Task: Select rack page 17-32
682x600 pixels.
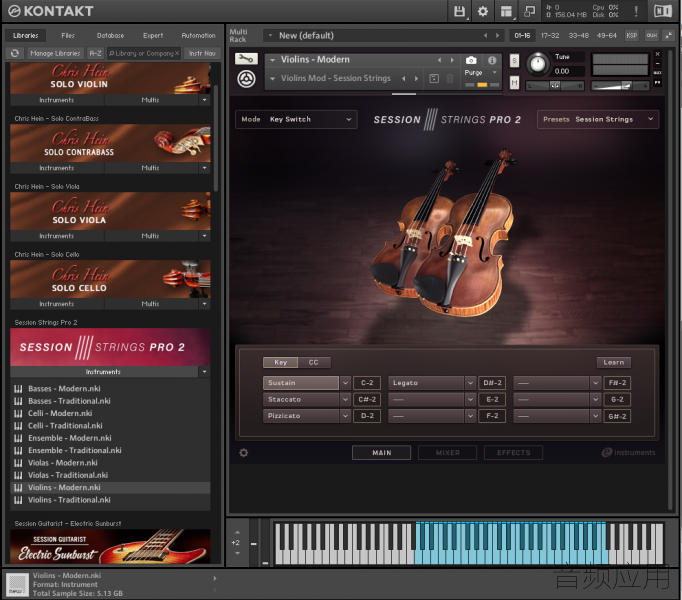Action: pyautogui.click(x=550, y=35)
